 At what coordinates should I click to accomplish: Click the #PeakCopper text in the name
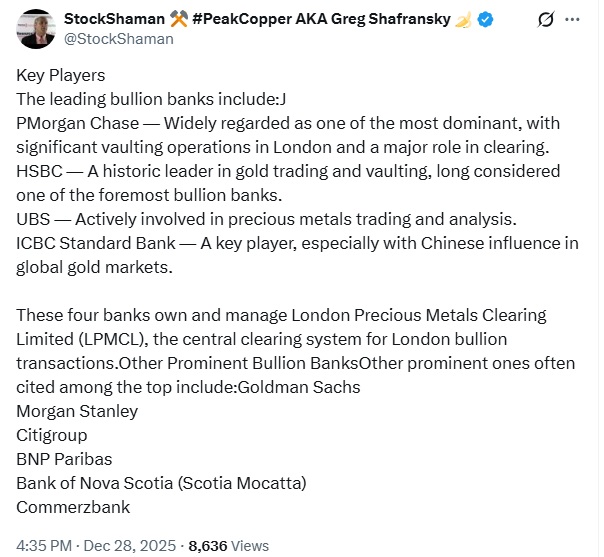pos(244,19)
